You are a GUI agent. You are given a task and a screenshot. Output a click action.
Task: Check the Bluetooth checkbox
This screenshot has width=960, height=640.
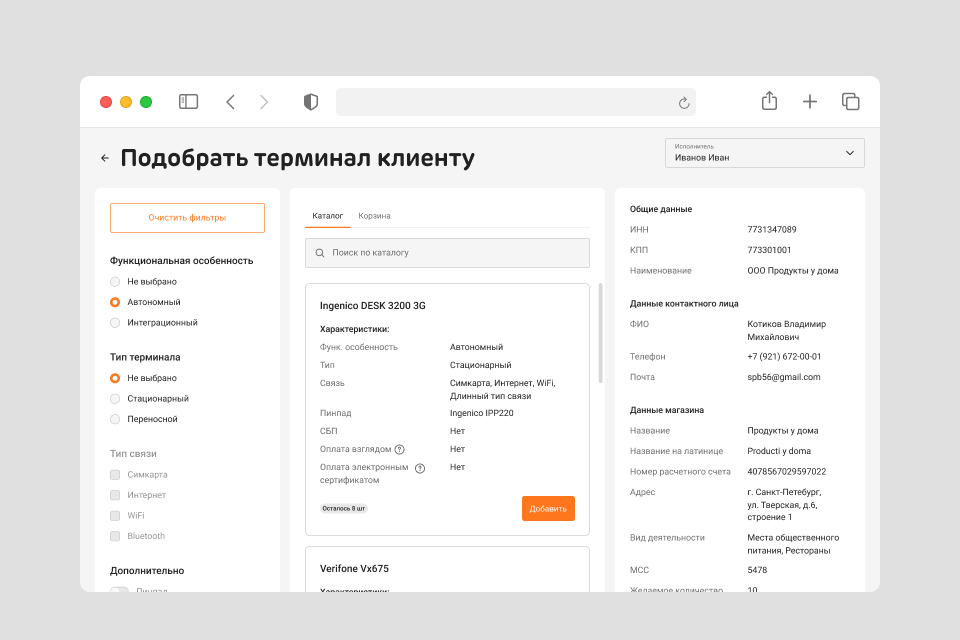click(114, 536)
